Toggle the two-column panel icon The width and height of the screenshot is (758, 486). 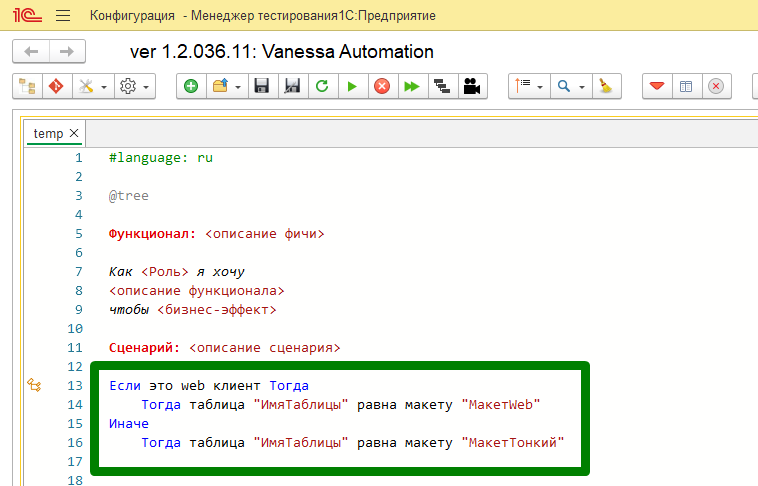tap(686, 87)
